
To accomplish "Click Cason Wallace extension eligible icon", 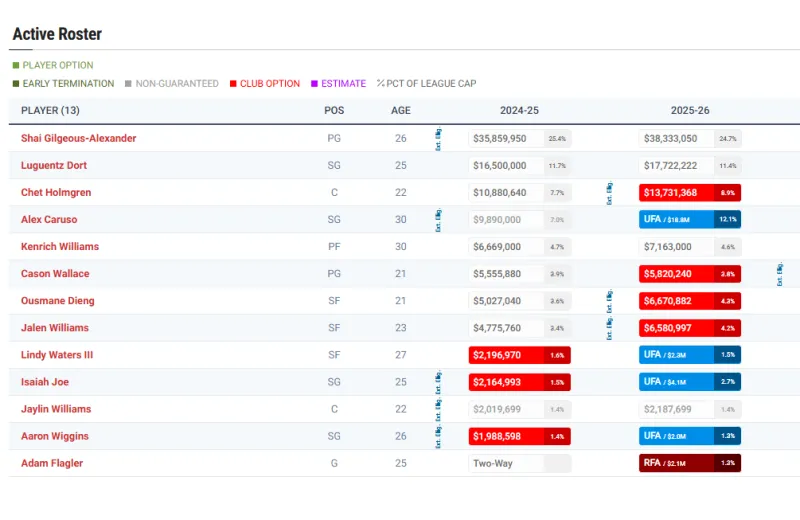I will coord(779,274).
